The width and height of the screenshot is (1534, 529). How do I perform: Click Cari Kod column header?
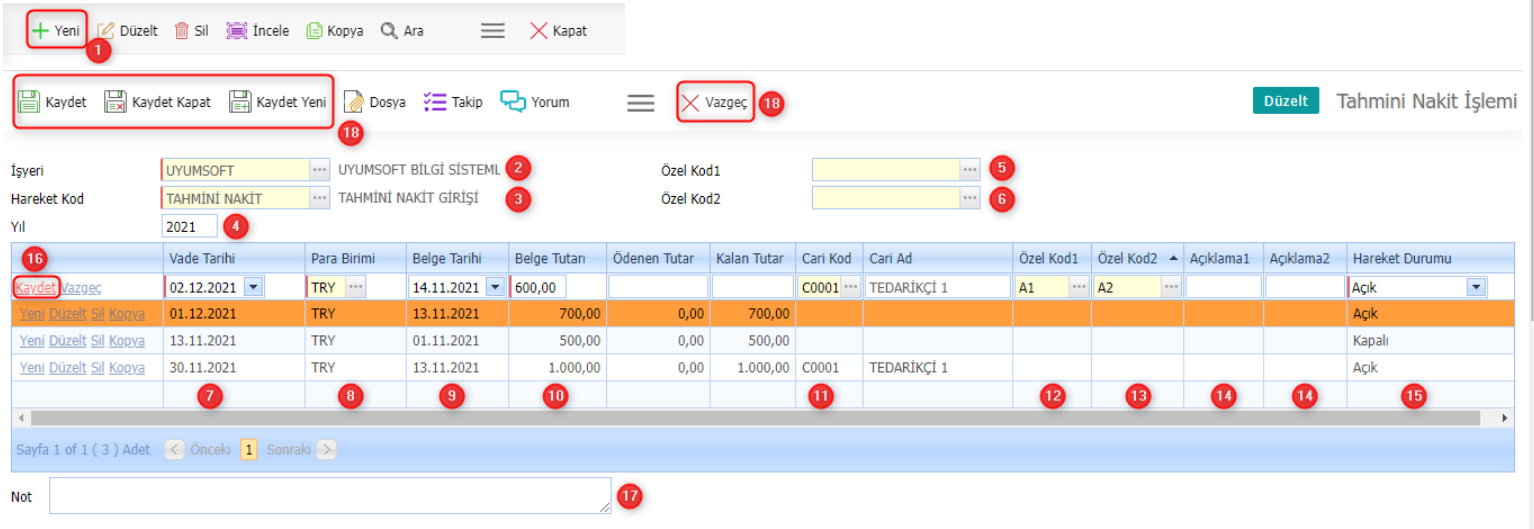coord(827,259)
